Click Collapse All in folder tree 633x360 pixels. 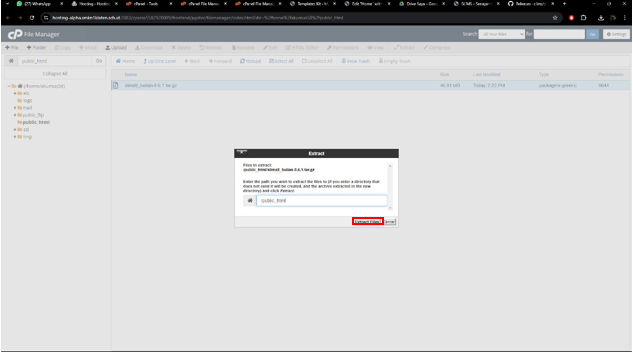[x=55, y=74]
